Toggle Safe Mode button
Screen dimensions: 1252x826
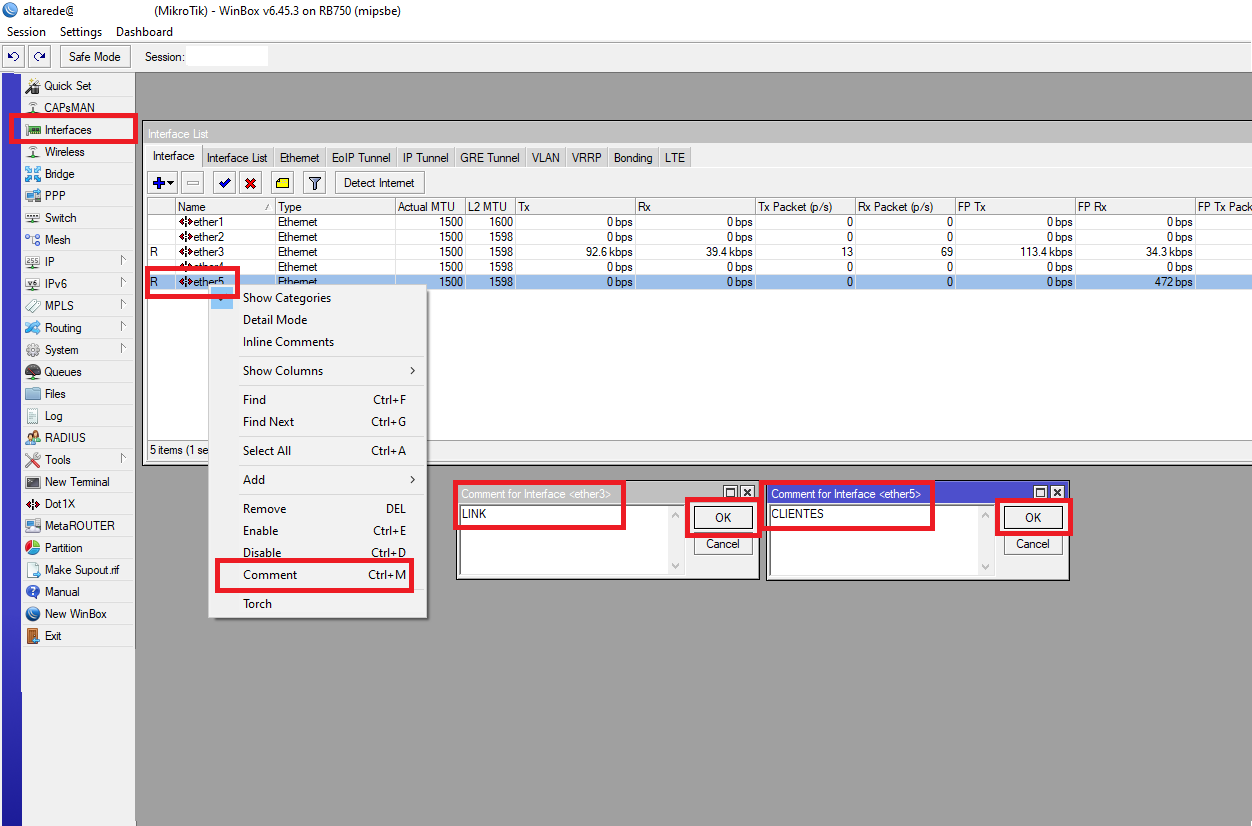tap(95, 57)
